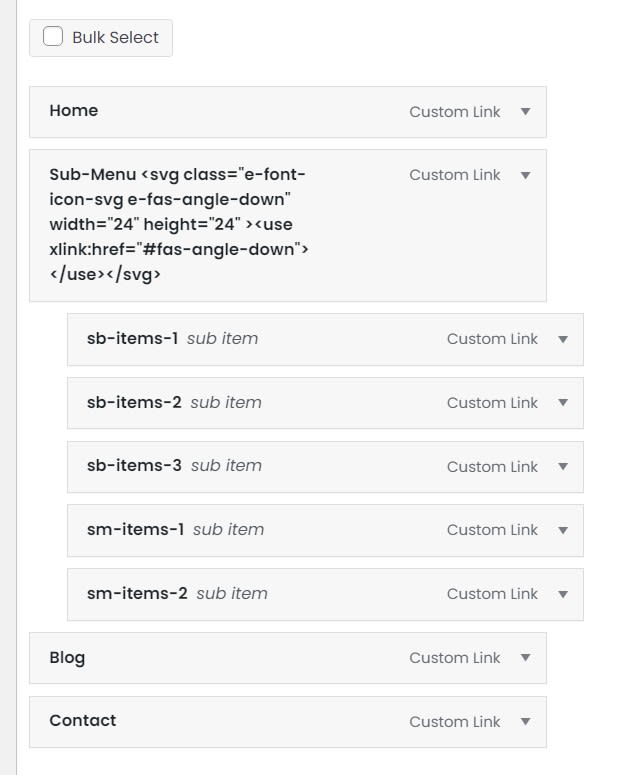Click Custom Link label on sm-items-1
The width and height of the screenshot is (642, 775).
click(492, 530)
